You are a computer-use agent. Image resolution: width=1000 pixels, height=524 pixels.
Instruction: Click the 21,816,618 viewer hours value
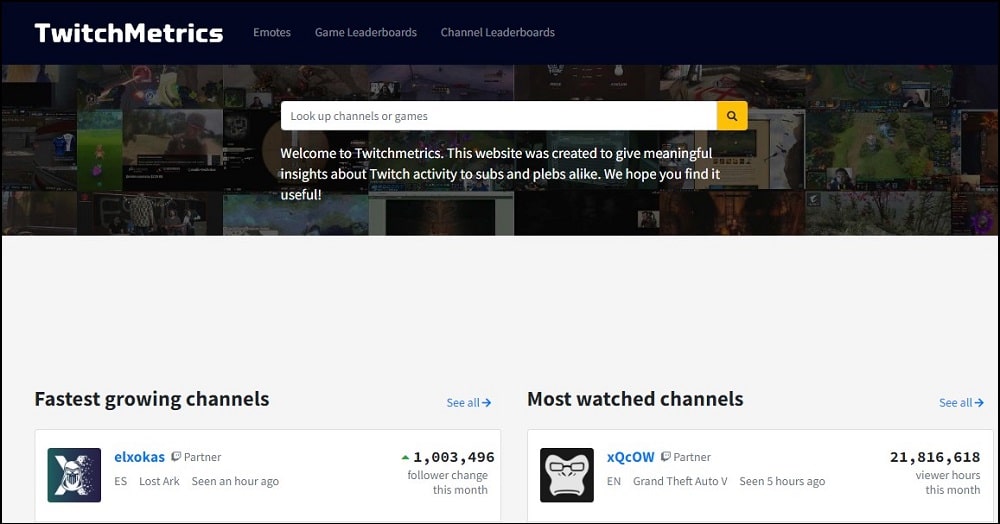[x=935, y=457]
